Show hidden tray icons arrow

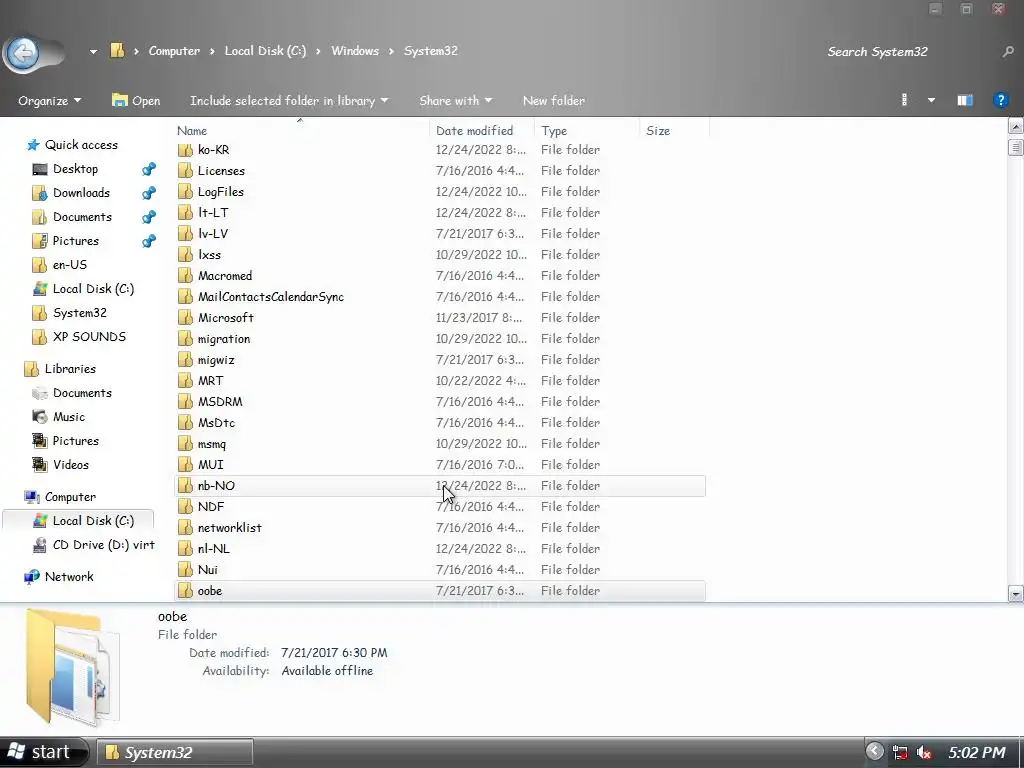pos(874,752)
